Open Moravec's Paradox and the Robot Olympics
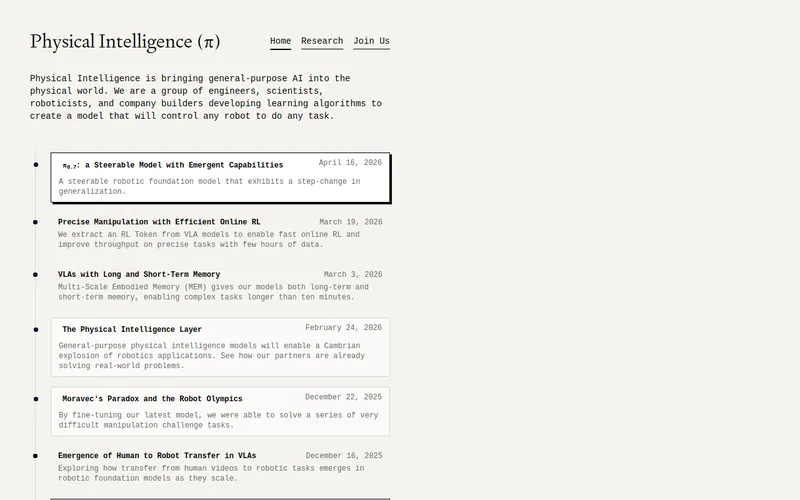 (x=153, y=399)
